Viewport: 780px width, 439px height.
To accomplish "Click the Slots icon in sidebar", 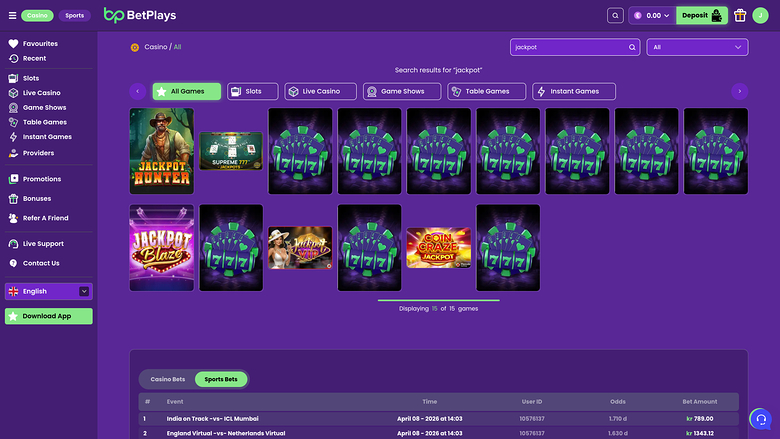I will pos(13,78).
